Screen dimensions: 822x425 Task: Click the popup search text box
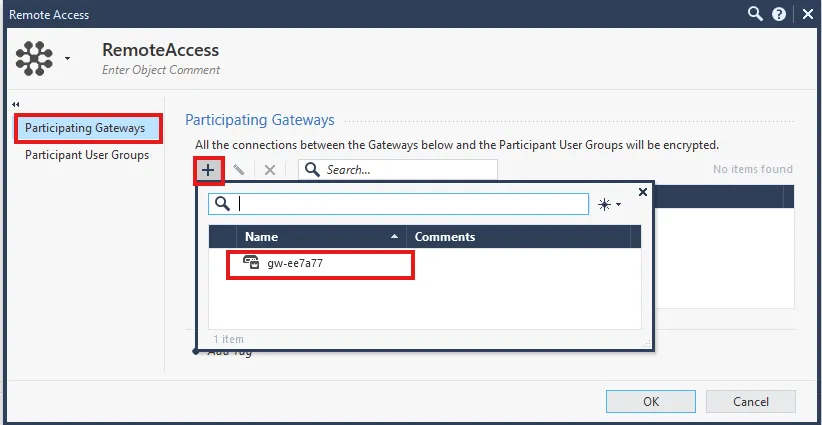(x=398, y=204)
